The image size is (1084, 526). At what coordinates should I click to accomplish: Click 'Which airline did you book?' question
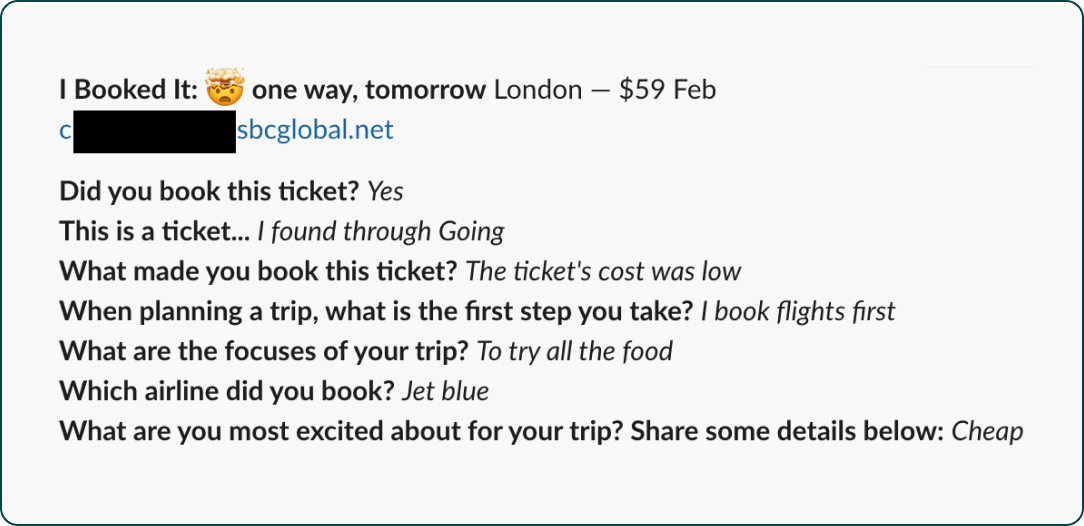click(x=226, y=392)
